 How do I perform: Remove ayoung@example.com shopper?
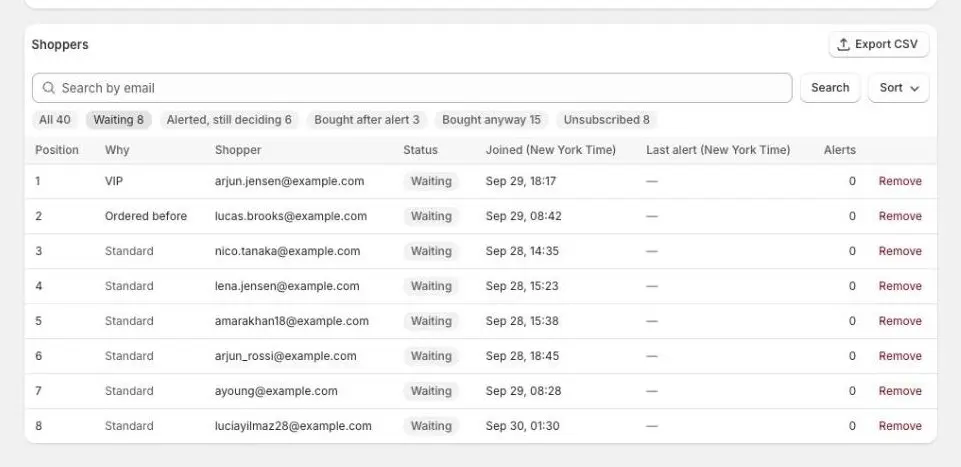(900, 390)
